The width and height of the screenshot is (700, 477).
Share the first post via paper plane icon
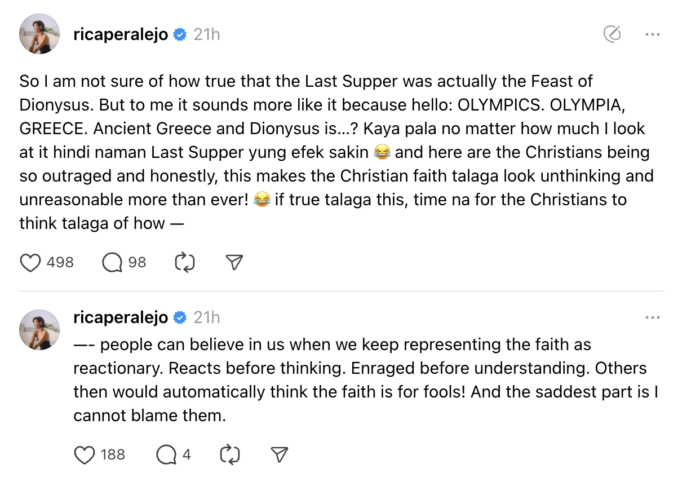pyautogui.click(x=234, y=262)
